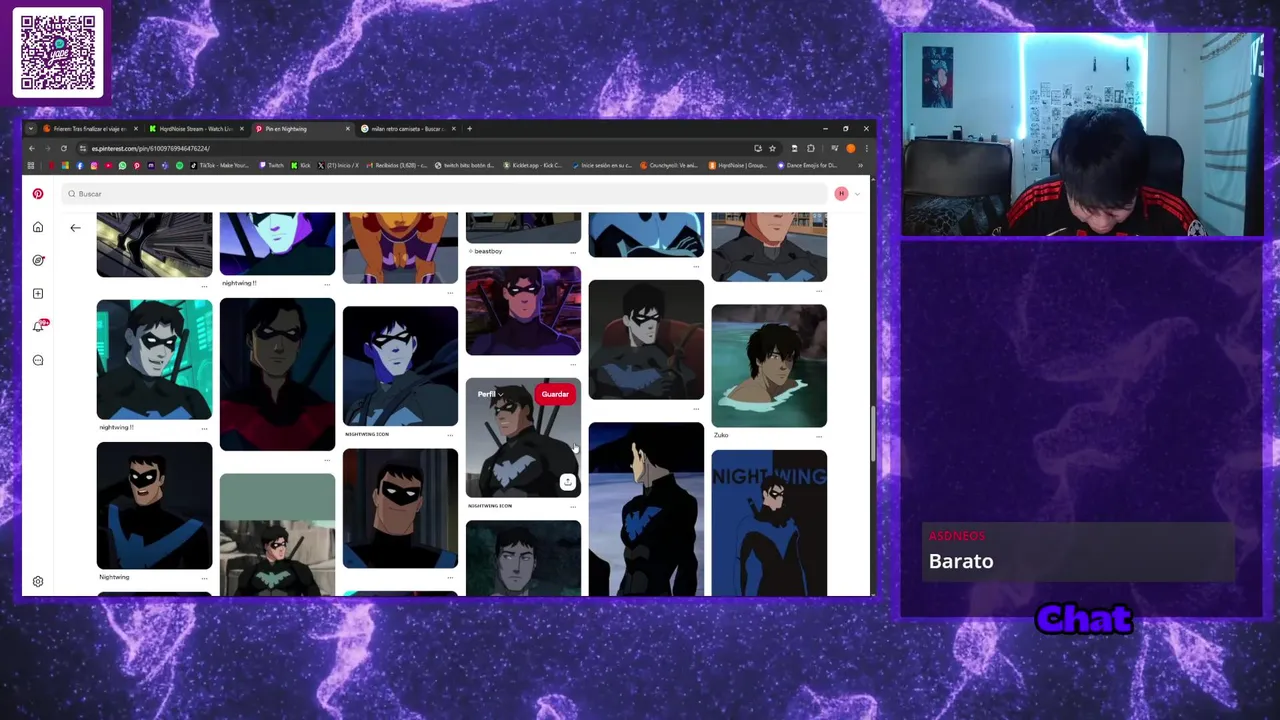Go back using the Pinterest back arrow
The image size is (1280, 720).
coord(75,228)
